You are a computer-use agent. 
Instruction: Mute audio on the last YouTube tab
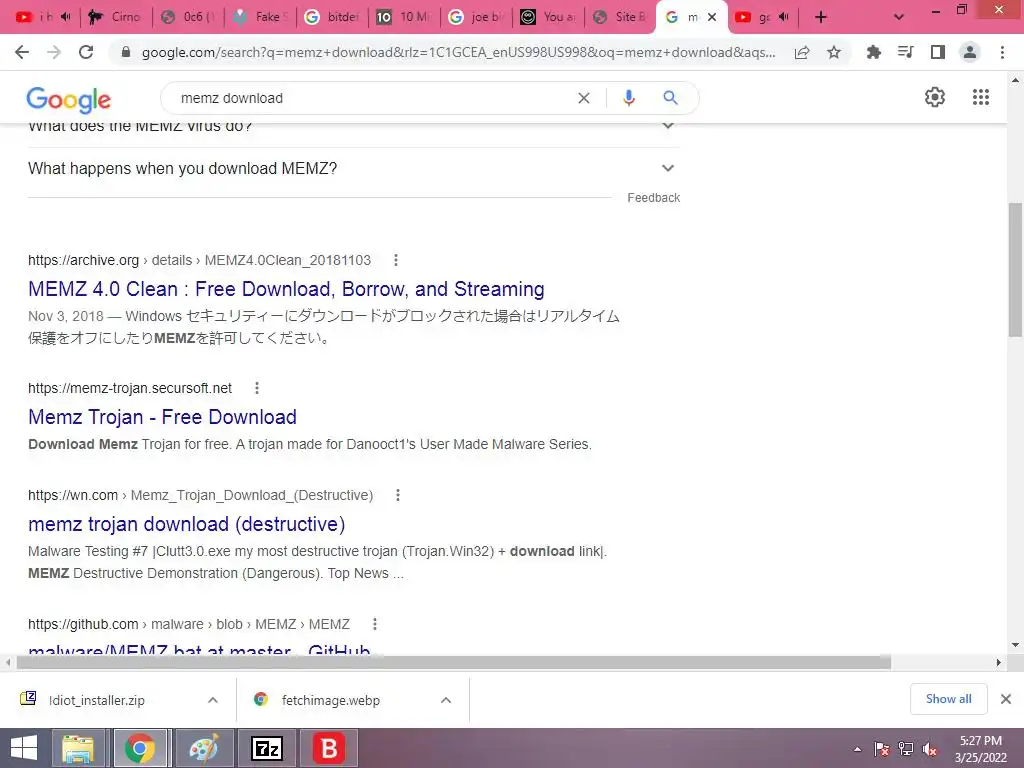pyautogui.click(x=784, y=17)
